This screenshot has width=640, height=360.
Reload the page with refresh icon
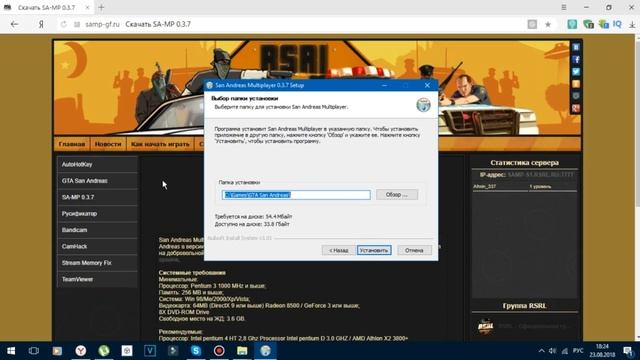(x=64, y=24)
